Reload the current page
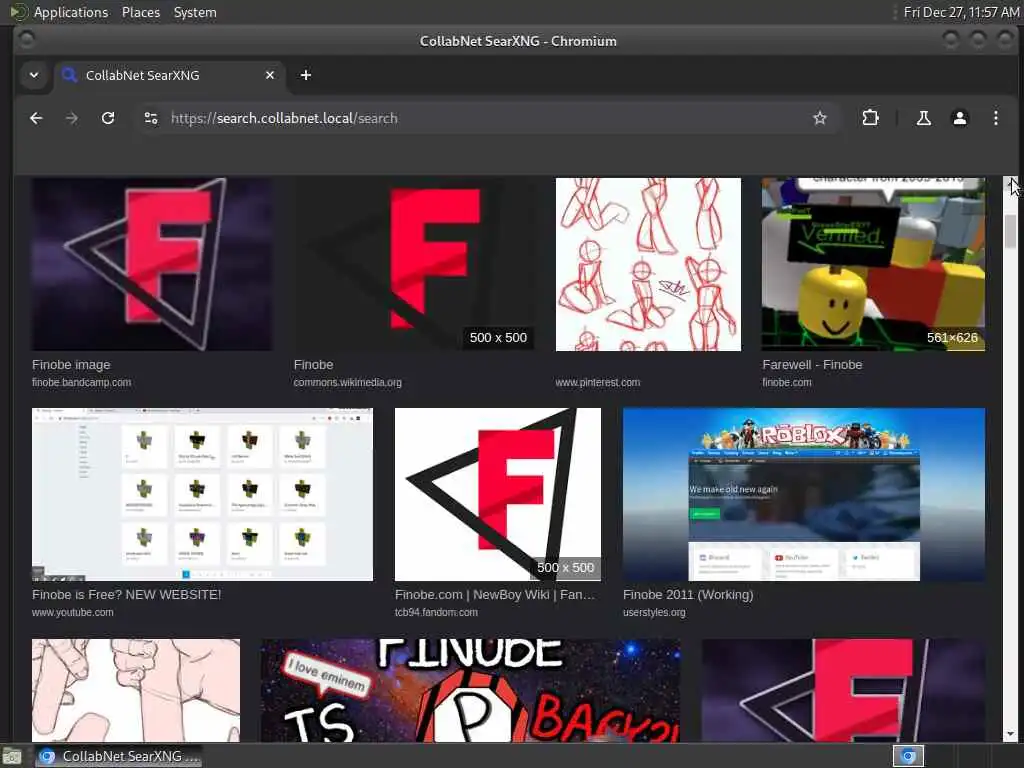Viewport: 1024px width, 768px height. pos(108,118)
